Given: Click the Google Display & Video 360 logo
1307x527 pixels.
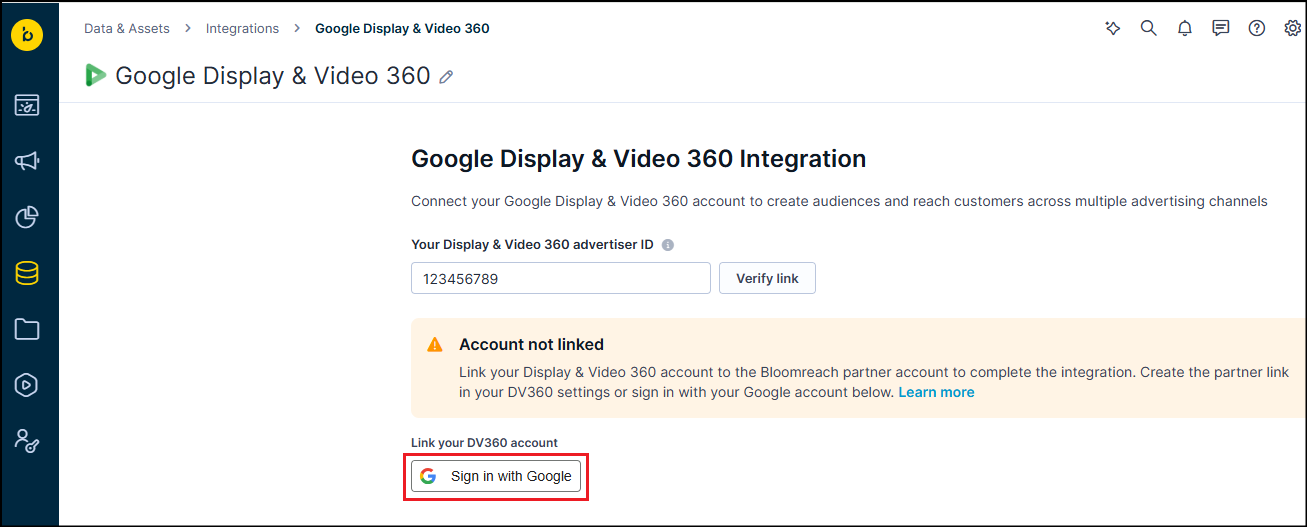Looking at the screenshot, I should tap(96, 75).
